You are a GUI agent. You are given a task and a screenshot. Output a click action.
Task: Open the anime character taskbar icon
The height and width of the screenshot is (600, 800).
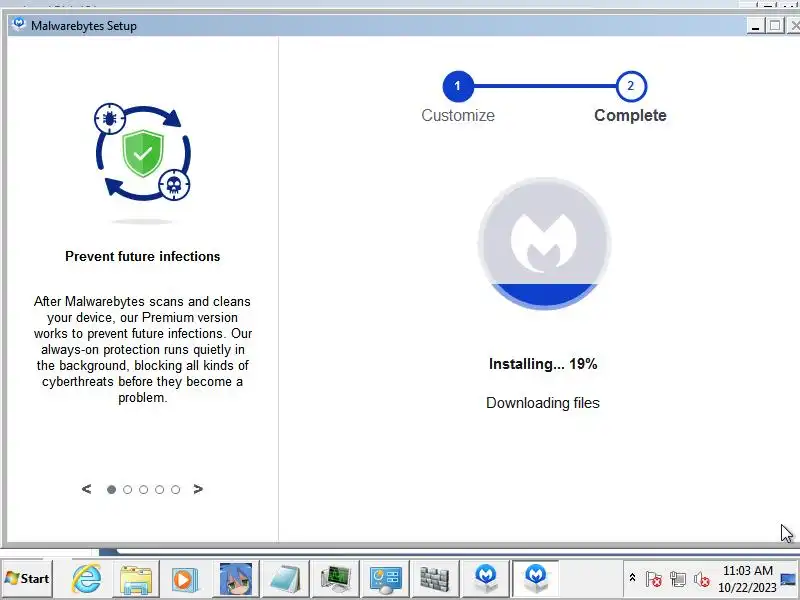click(x=235, y=579)
